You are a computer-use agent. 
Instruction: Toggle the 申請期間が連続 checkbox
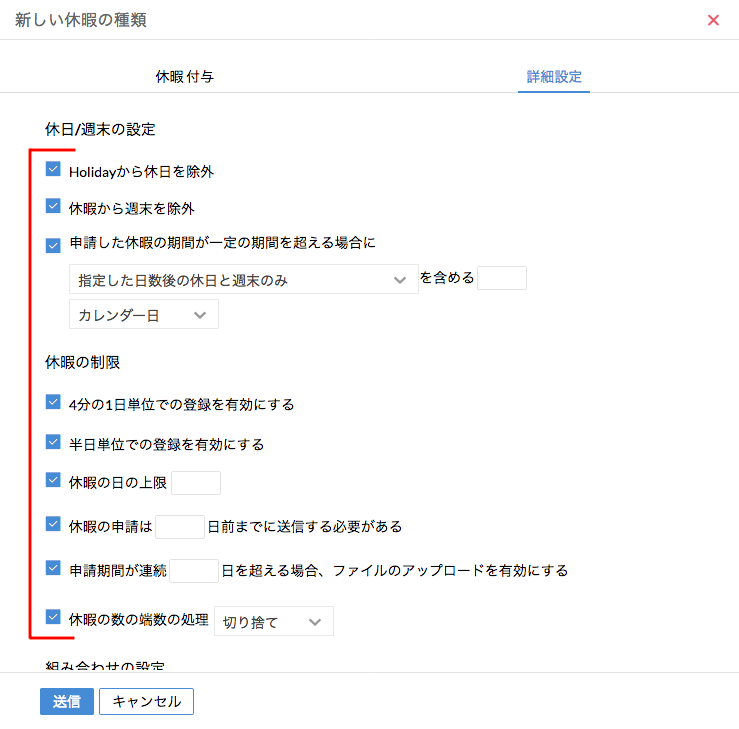point(54,568)
